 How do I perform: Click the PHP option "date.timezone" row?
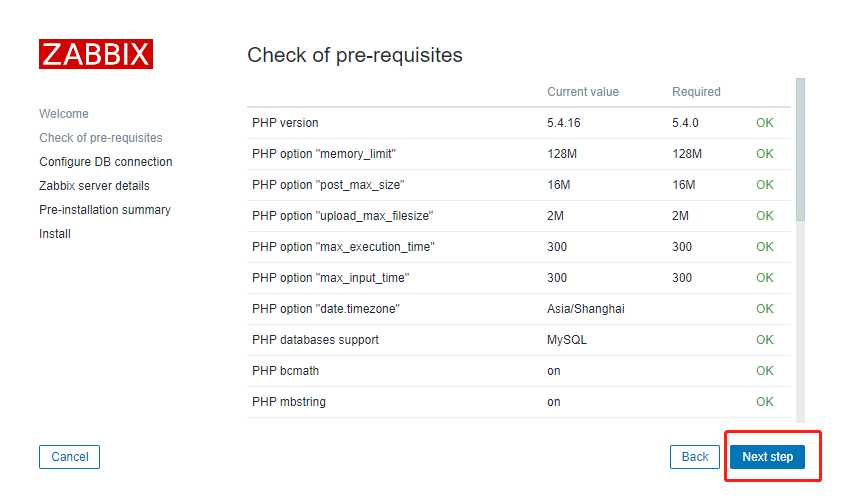[332, 309]
